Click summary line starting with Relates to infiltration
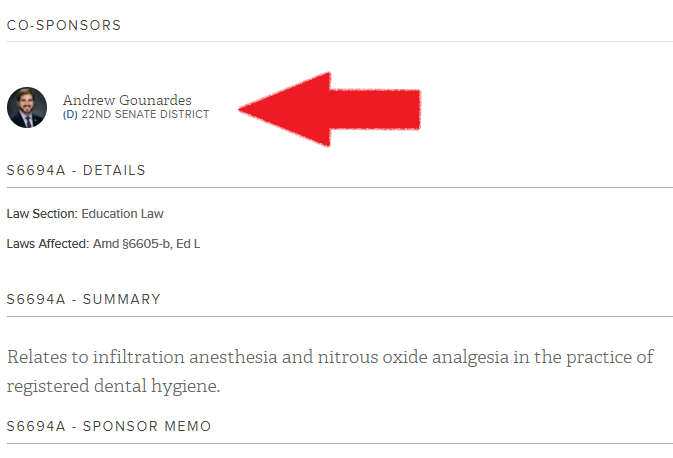 330,357
